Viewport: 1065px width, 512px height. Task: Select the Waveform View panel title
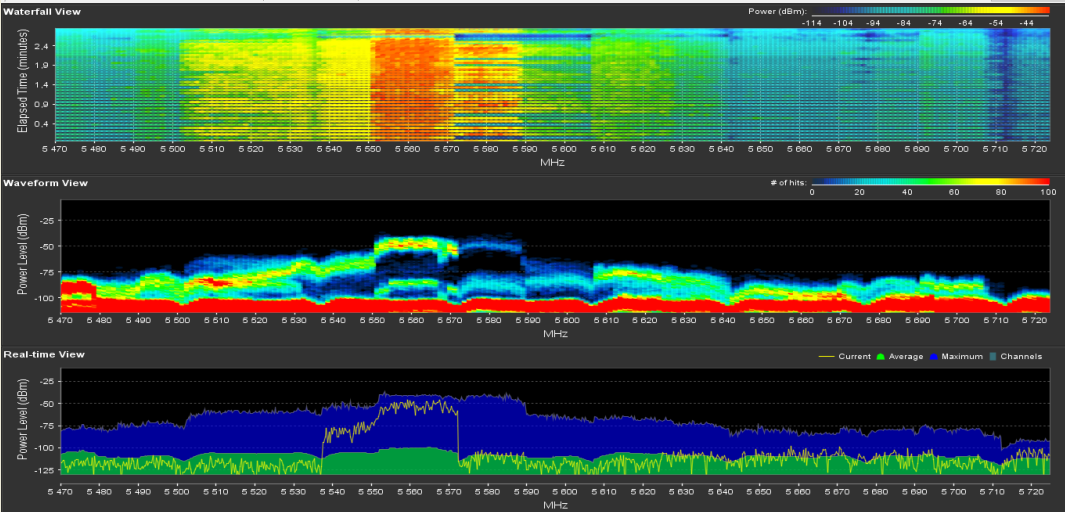point(45,183)
